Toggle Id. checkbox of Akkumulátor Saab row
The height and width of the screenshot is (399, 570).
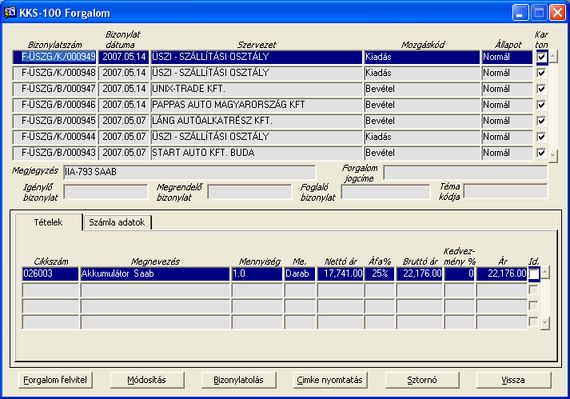(x=534, y=274)
